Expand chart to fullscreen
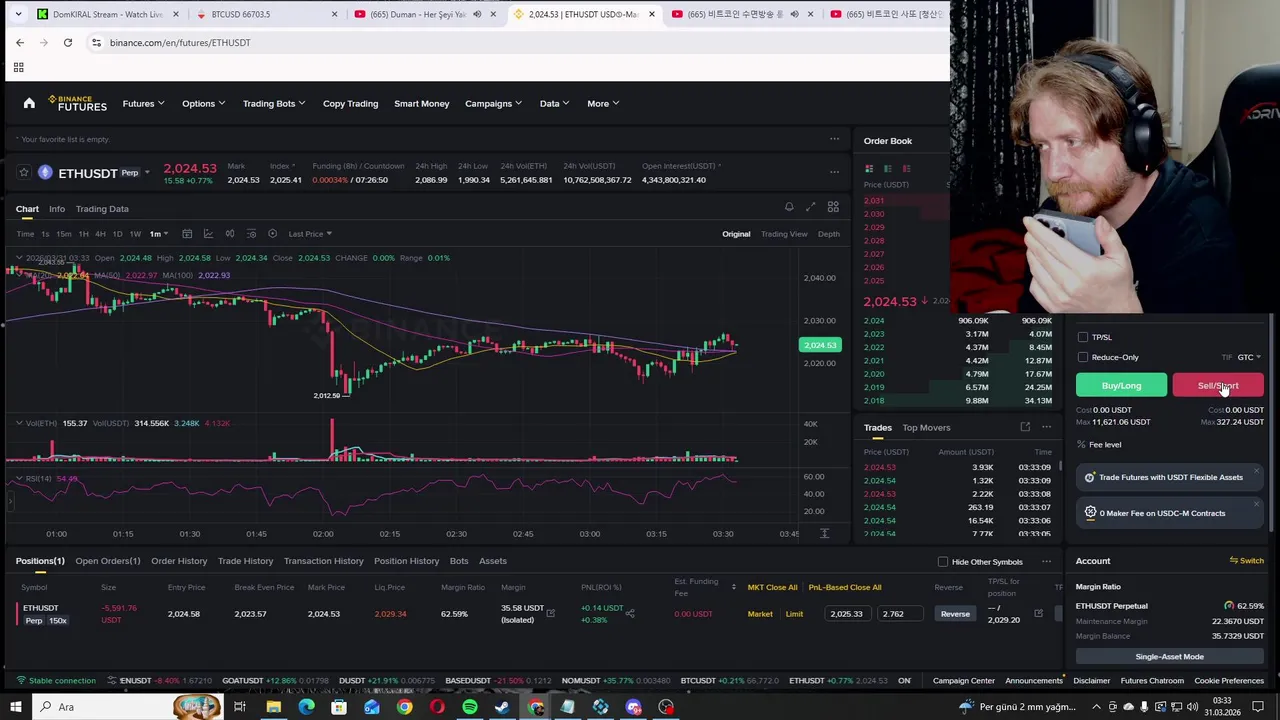 [x=810, y=207]
